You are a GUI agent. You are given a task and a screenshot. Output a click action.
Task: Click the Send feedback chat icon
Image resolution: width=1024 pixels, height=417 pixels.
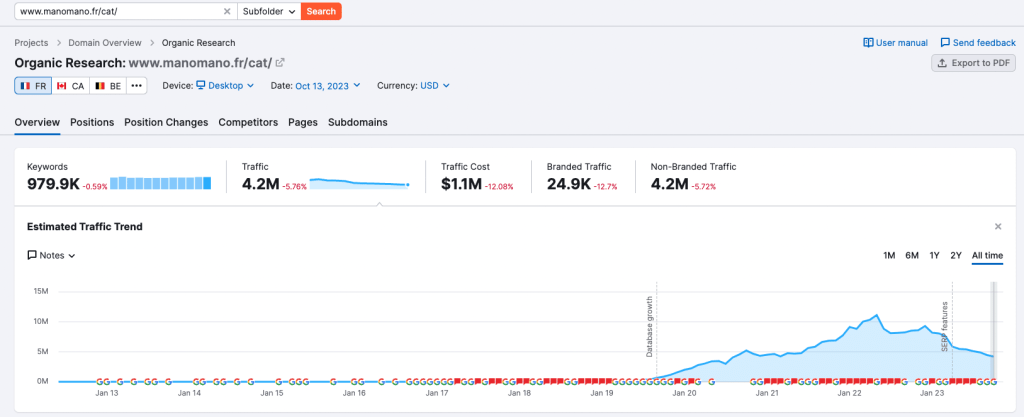click(945, 43)
